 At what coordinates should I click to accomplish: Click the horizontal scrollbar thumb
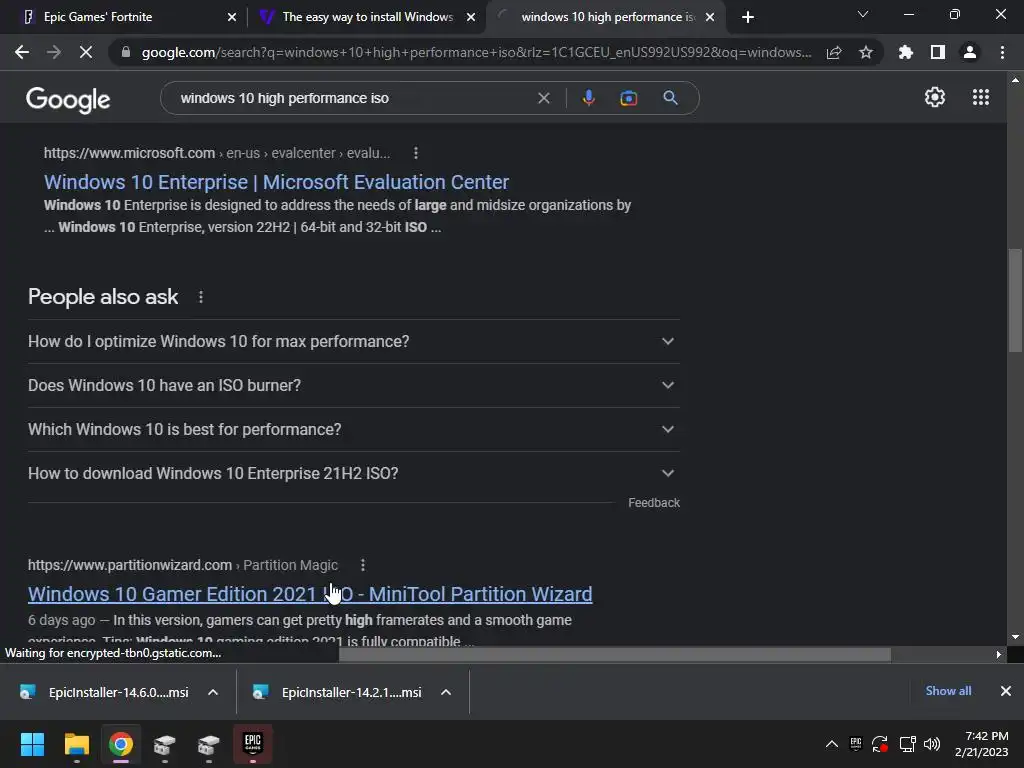615,654
